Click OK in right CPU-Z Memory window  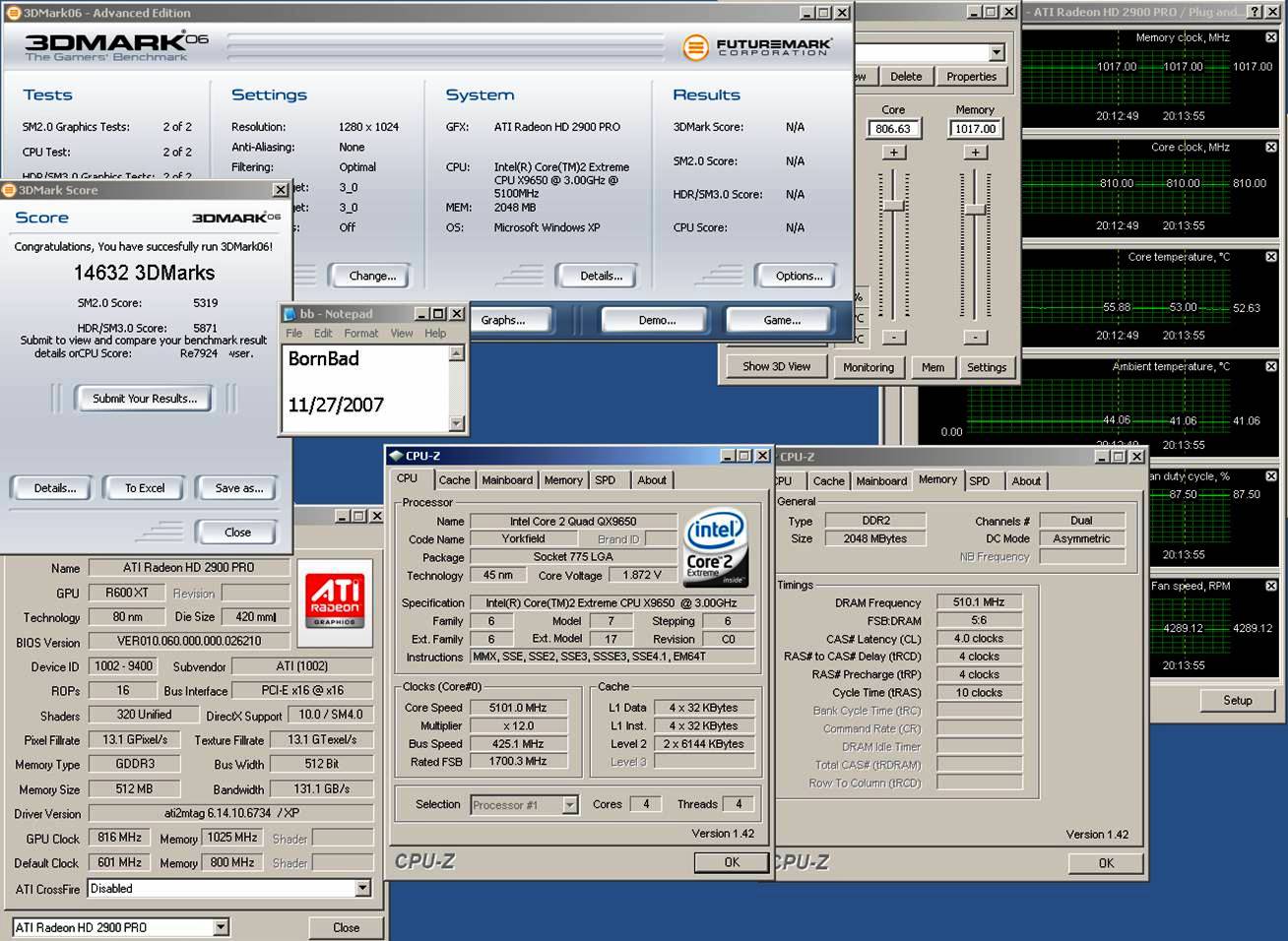[x=1106, y=863]
